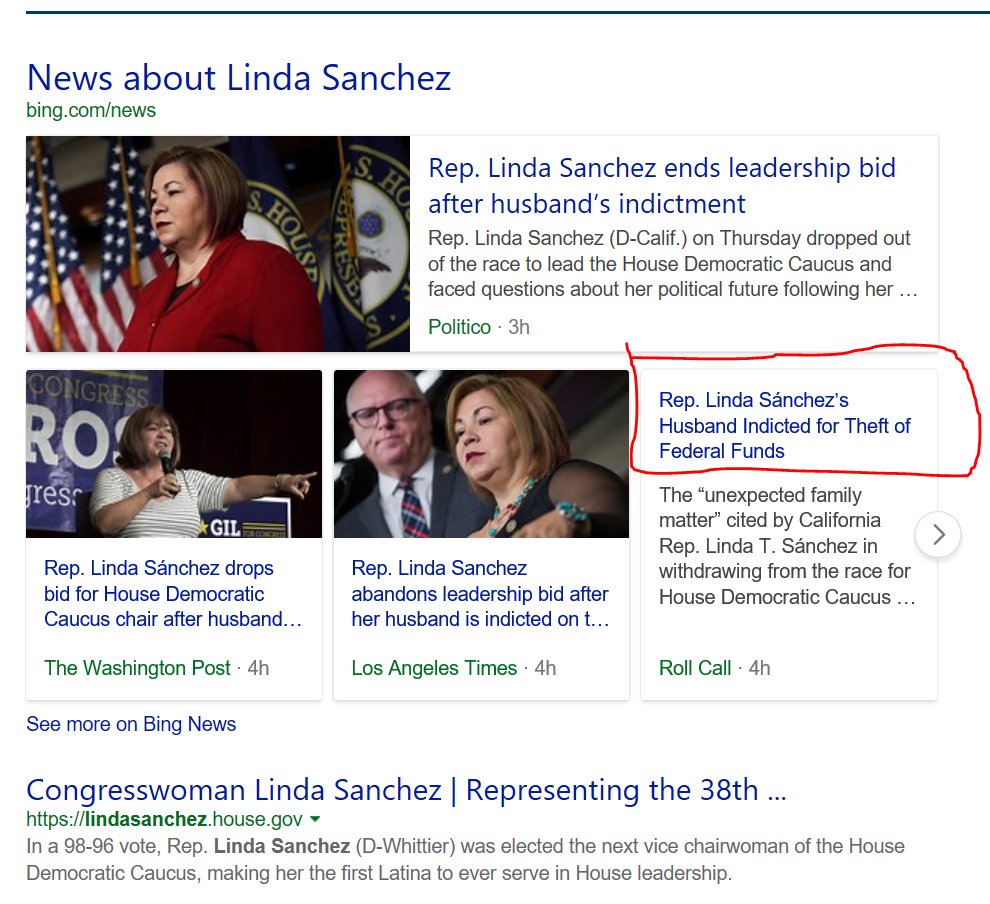Open the Los Angeles Times story thumbnail

(x=481, y=454)
